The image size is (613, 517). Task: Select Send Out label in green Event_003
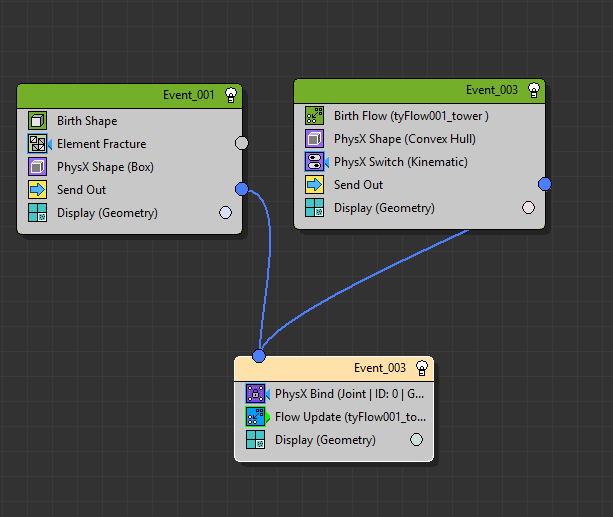click(x=358, y=185)
